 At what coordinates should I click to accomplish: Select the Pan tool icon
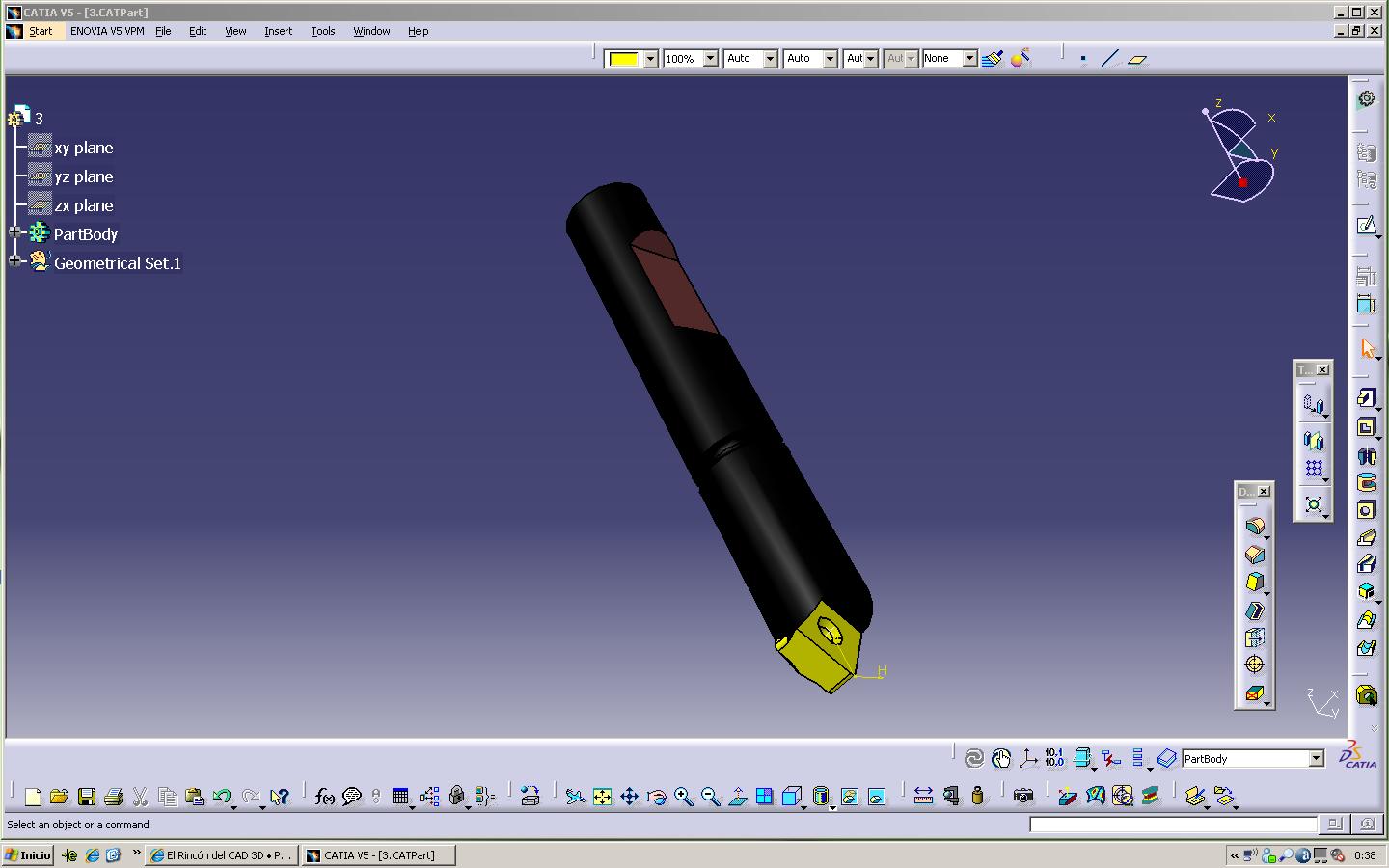(630, 797)
